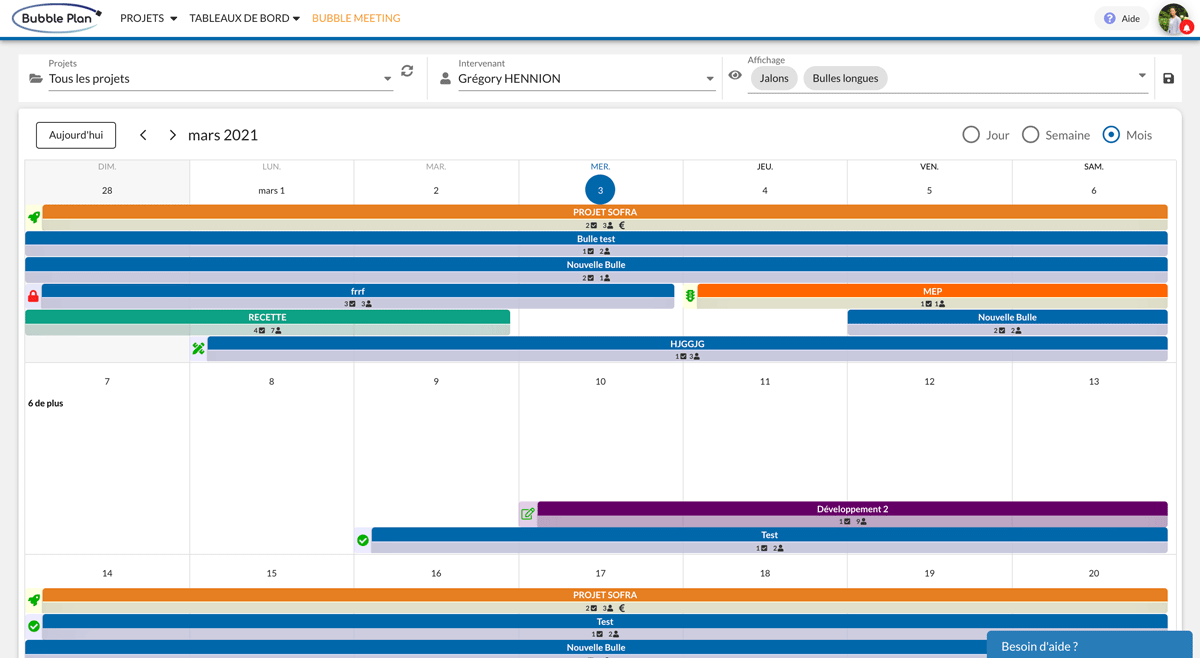Click day number 17
Viewport: 1200px width, 658px height.
coord(600,573)
